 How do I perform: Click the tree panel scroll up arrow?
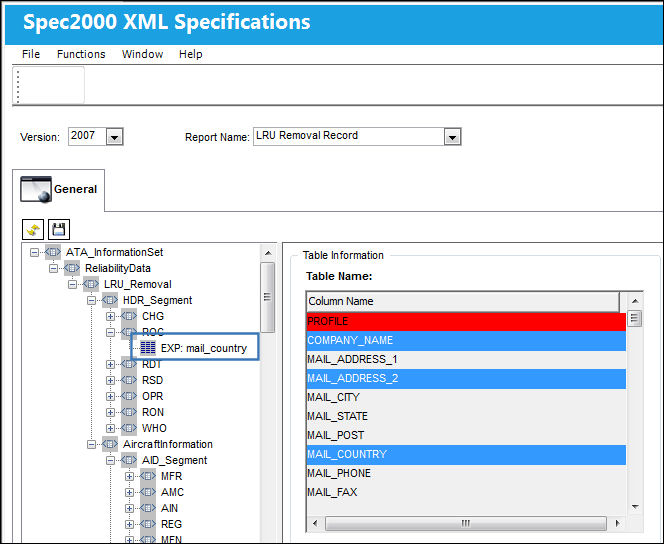[268, 253]
